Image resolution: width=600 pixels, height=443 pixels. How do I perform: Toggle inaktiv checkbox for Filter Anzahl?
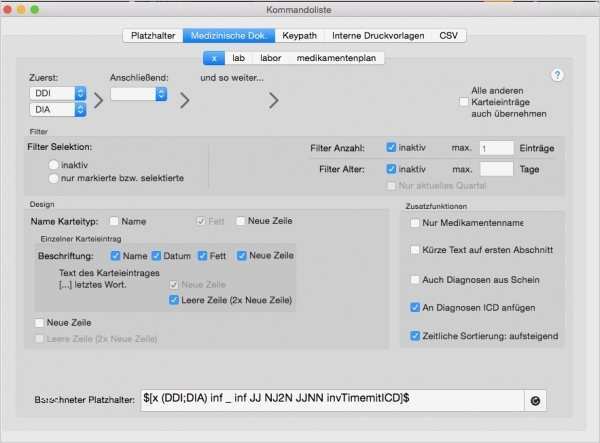click(x=391, y=147)
